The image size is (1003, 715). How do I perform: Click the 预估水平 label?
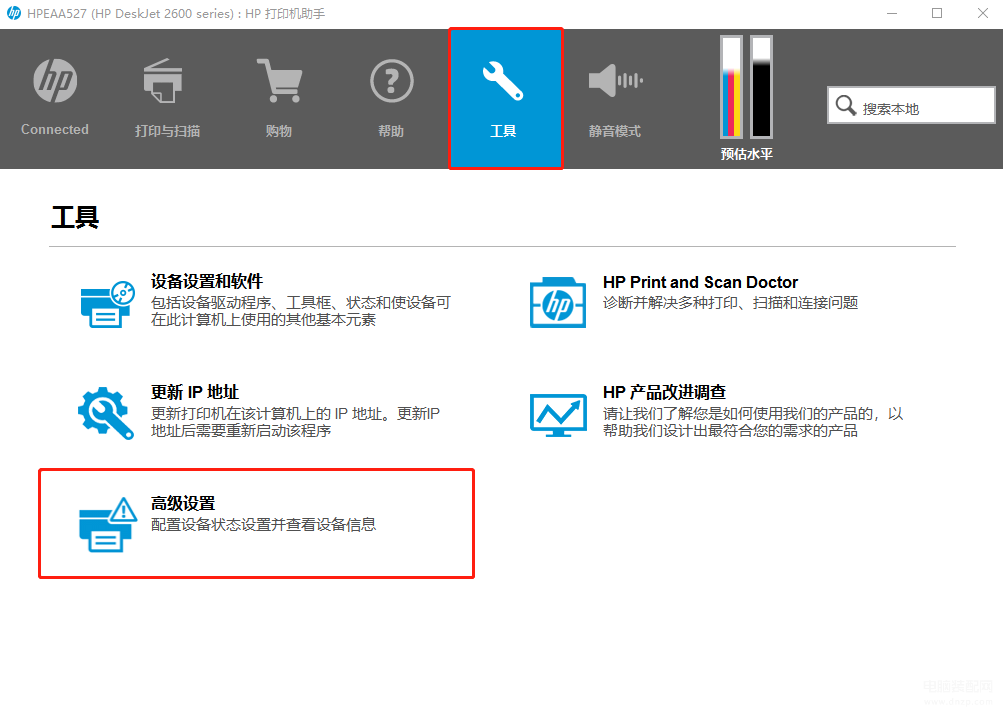746,154
